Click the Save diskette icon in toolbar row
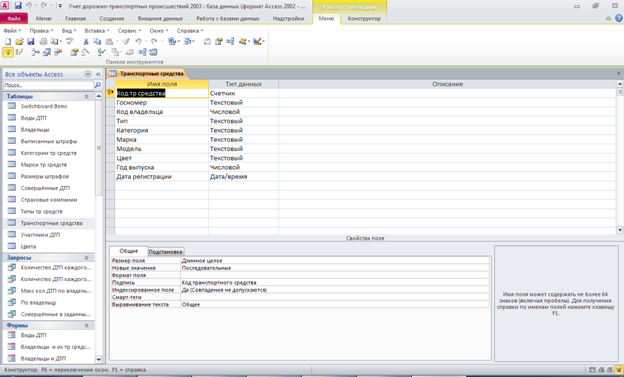The height and width of the screenshot is (377, 624). pos(31,41)
